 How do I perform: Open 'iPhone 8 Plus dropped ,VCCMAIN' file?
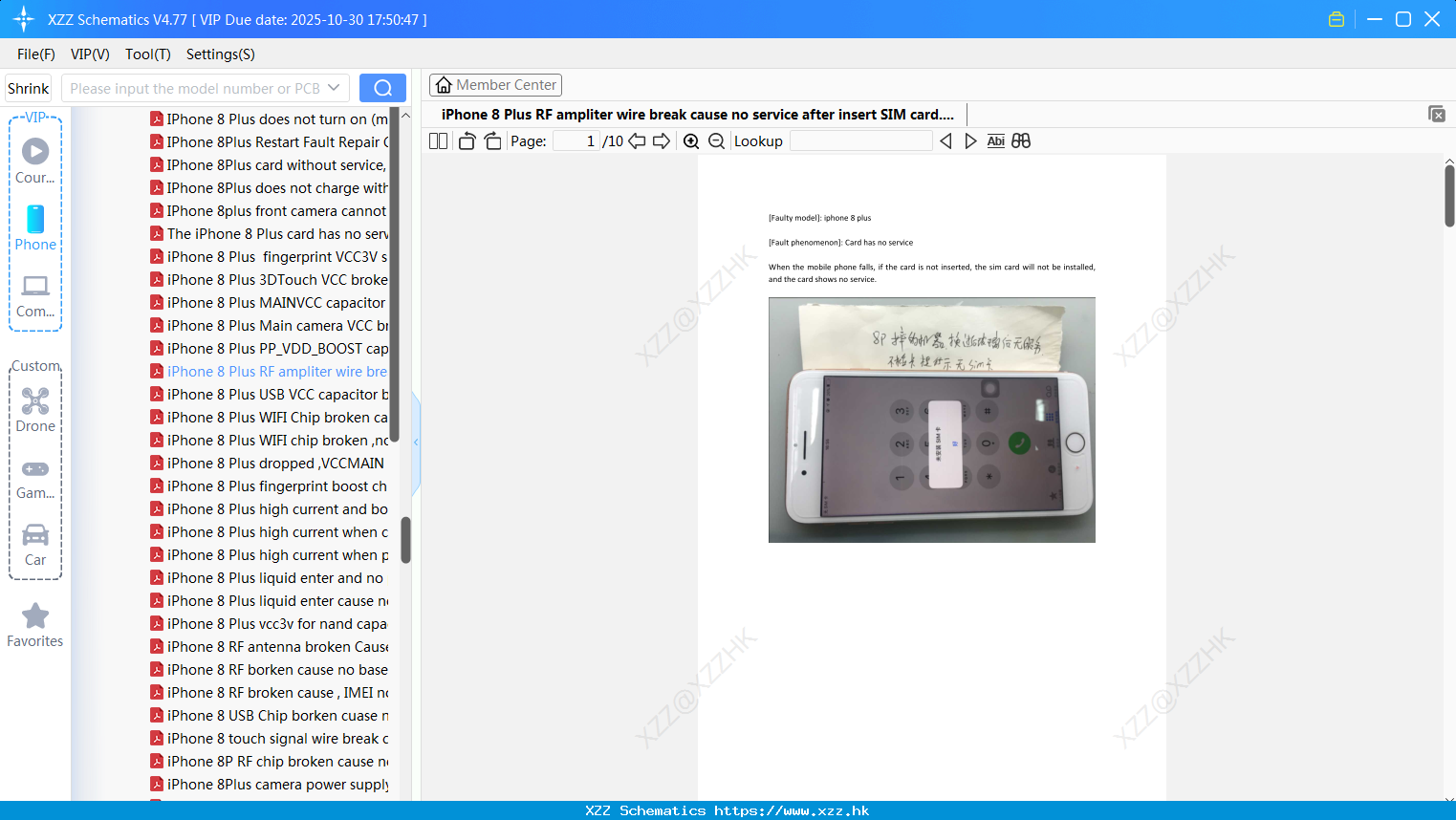pyautogui.click(x=270, y=464)
